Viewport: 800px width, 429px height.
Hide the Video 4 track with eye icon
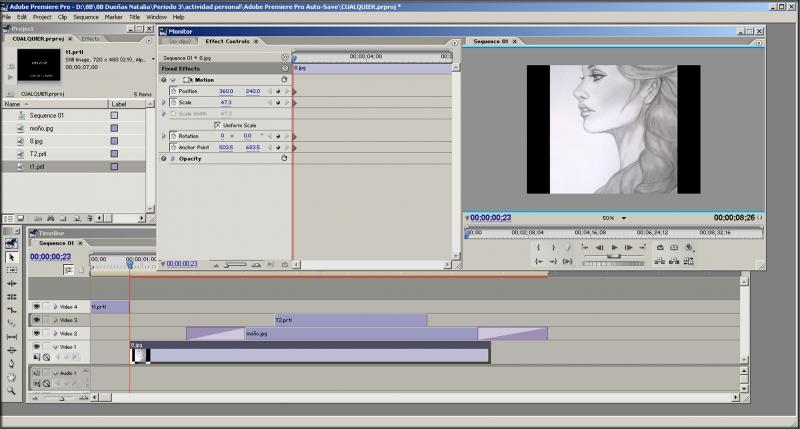[x=37, y=307]
